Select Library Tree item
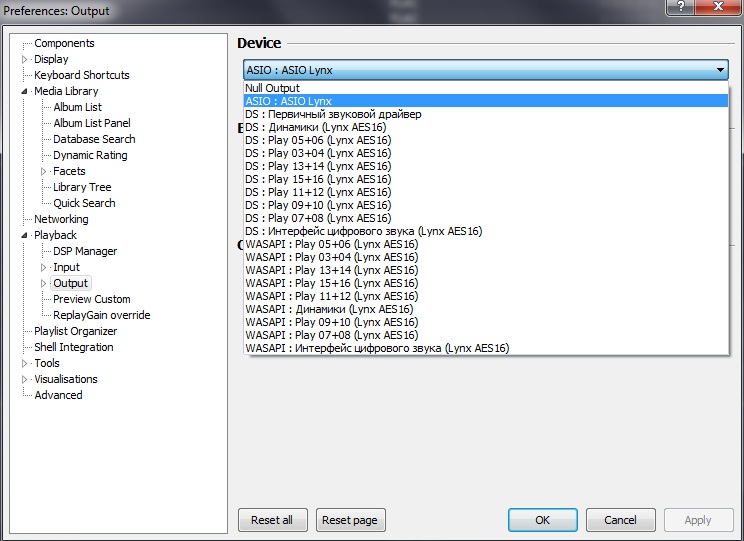The image size is (744, 541). (82, 187)
